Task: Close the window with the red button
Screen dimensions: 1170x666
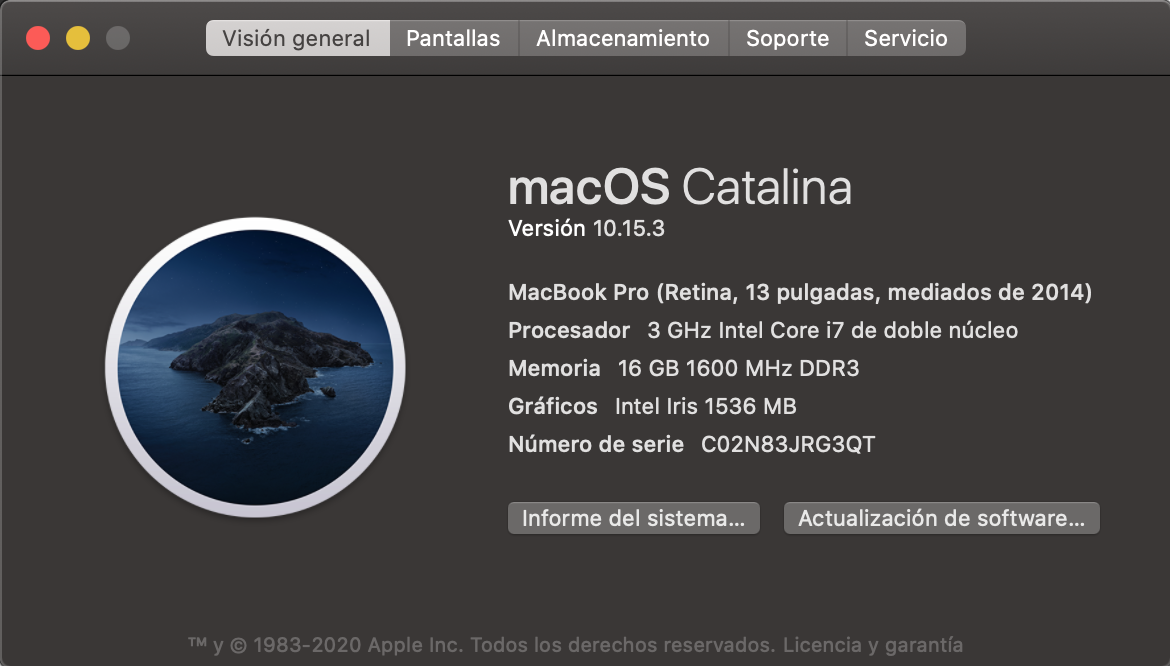Action: [38, 38]
